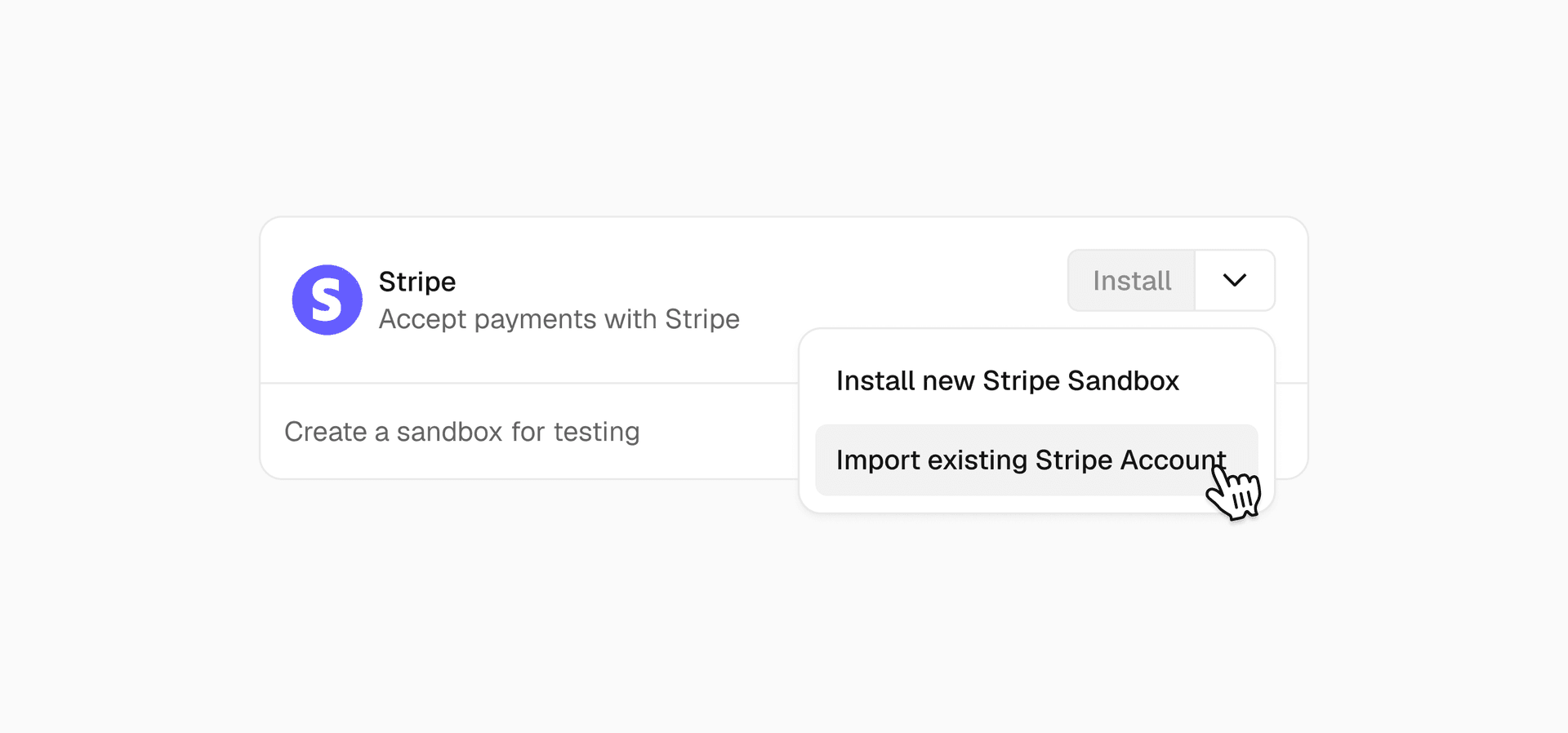Click the gray Install label
The height and width of the screenshot is (733, 1568).
(x=1131, y=281)
